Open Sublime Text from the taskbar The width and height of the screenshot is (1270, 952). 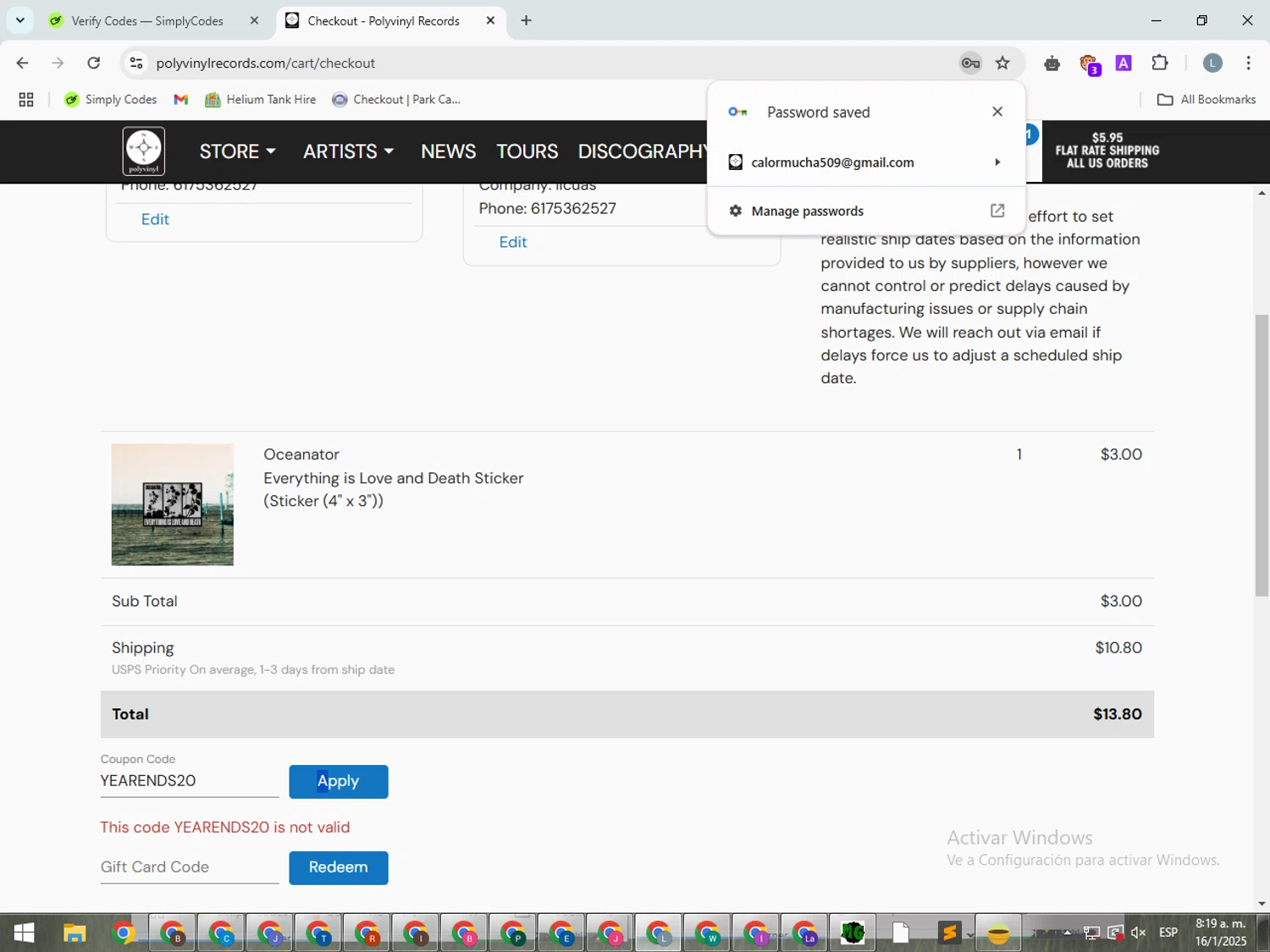click(950, 933)
